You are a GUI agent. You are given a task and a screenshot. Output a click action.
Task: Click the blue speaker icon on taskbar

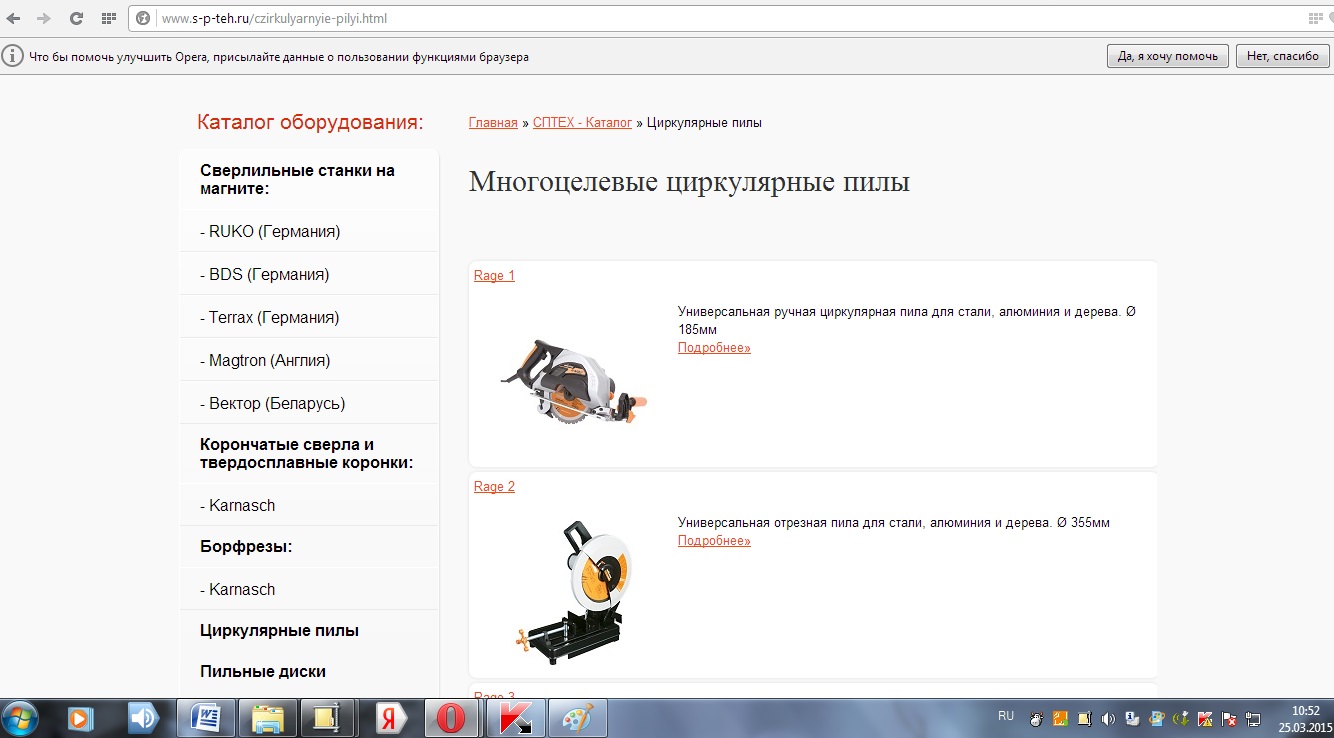click(x=143, y=718)
